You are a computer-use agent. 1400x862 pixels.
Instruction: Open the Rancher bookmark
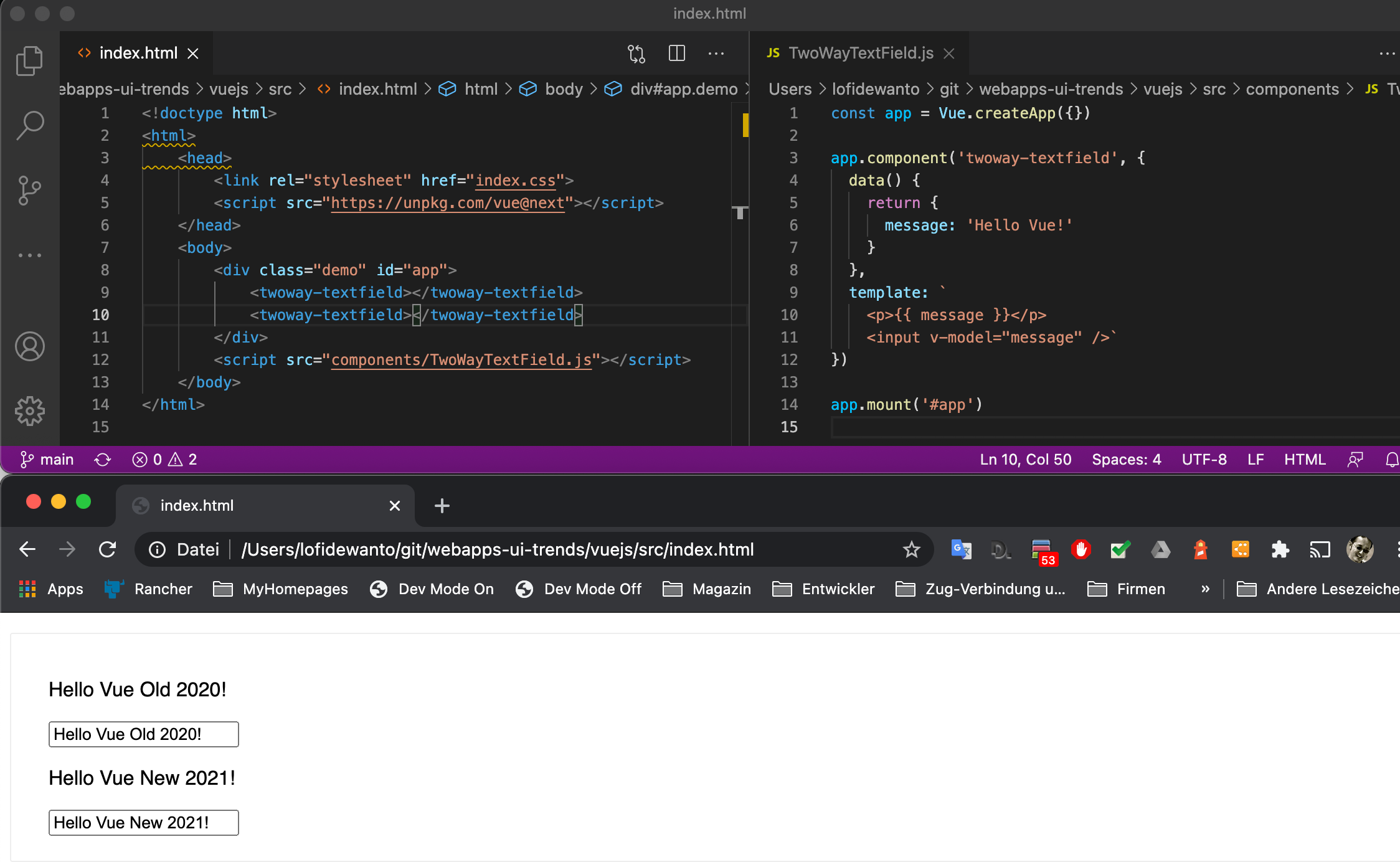(149, 589)
